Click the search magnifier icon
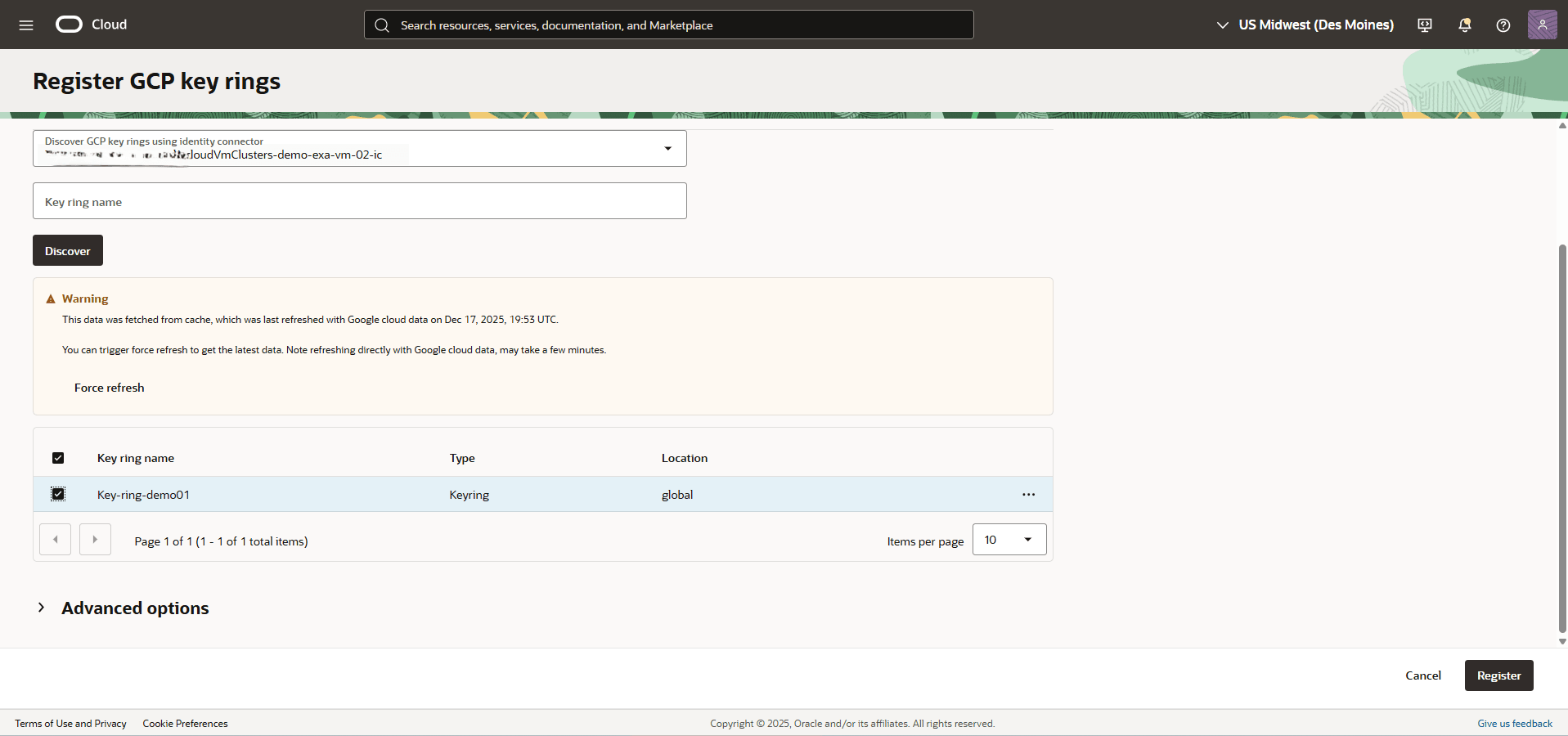Viewport: 1568px width, 736px height. [x=381, y=25]
